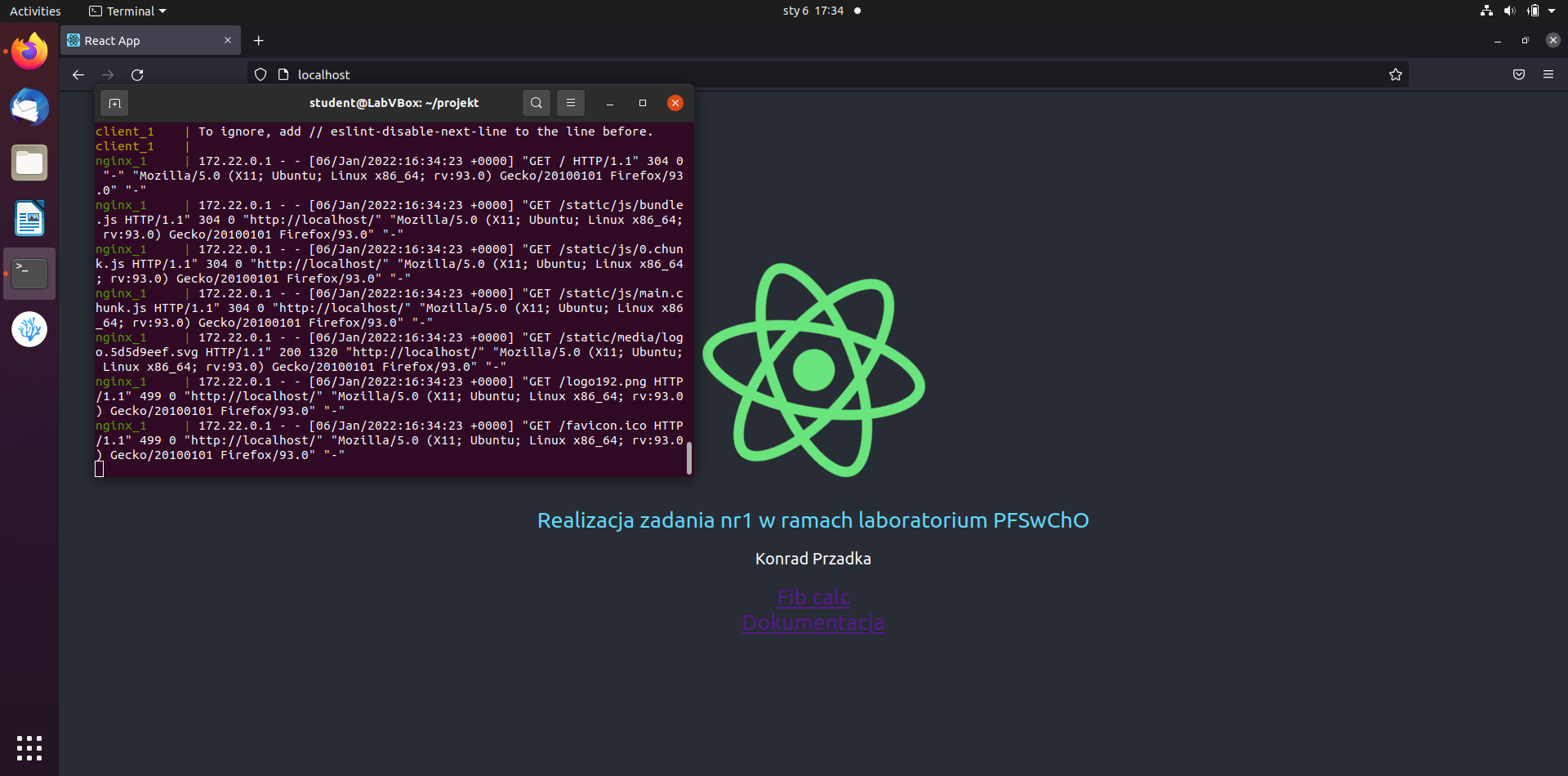Open a new terminal tab button
This screenshot has width=1568, height=776.
[x=114, y=103]
